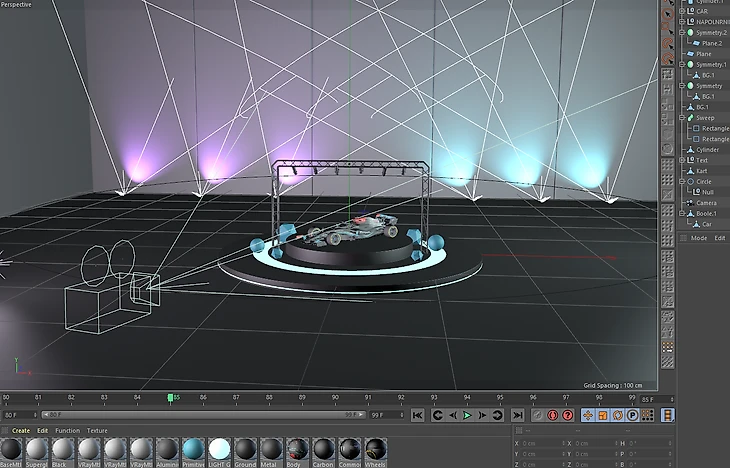The height and width of the screenshot is (468, 730).
Task: Select the LIGHT G material swatch
Action: click(x=219, y=451)
